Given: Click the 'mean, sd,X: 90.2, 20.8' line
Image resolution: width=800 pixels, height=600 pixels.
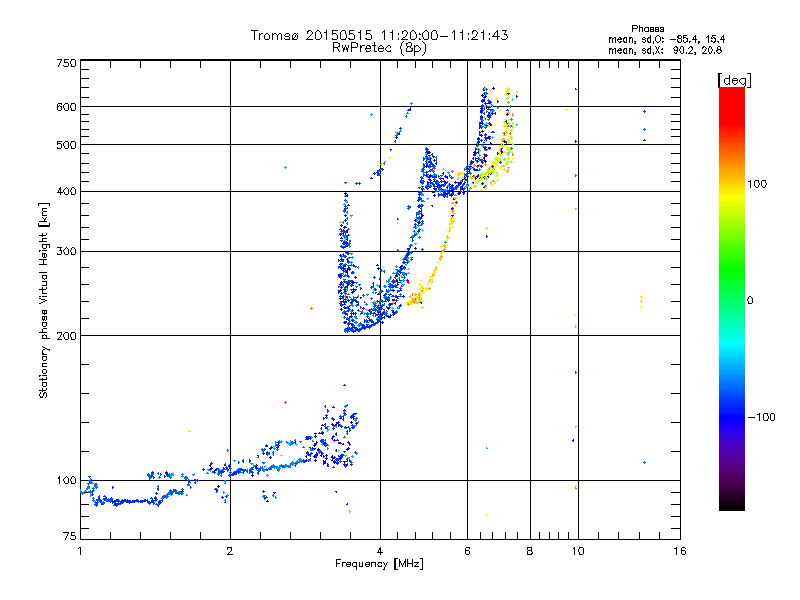Looking at the screenshot, I should pyautogui.click(x=665, y=50).
